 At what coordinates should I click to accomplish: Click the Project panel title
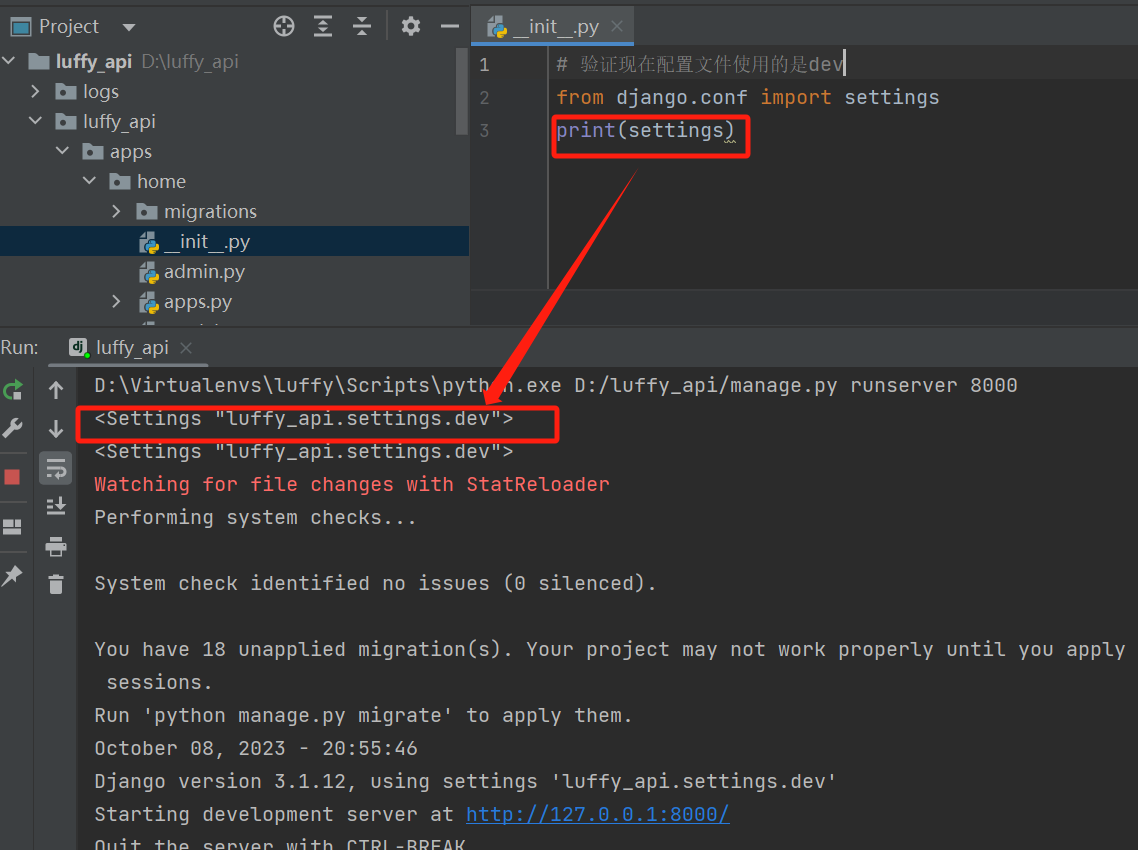pyautogui.click(x=68, y=27)
